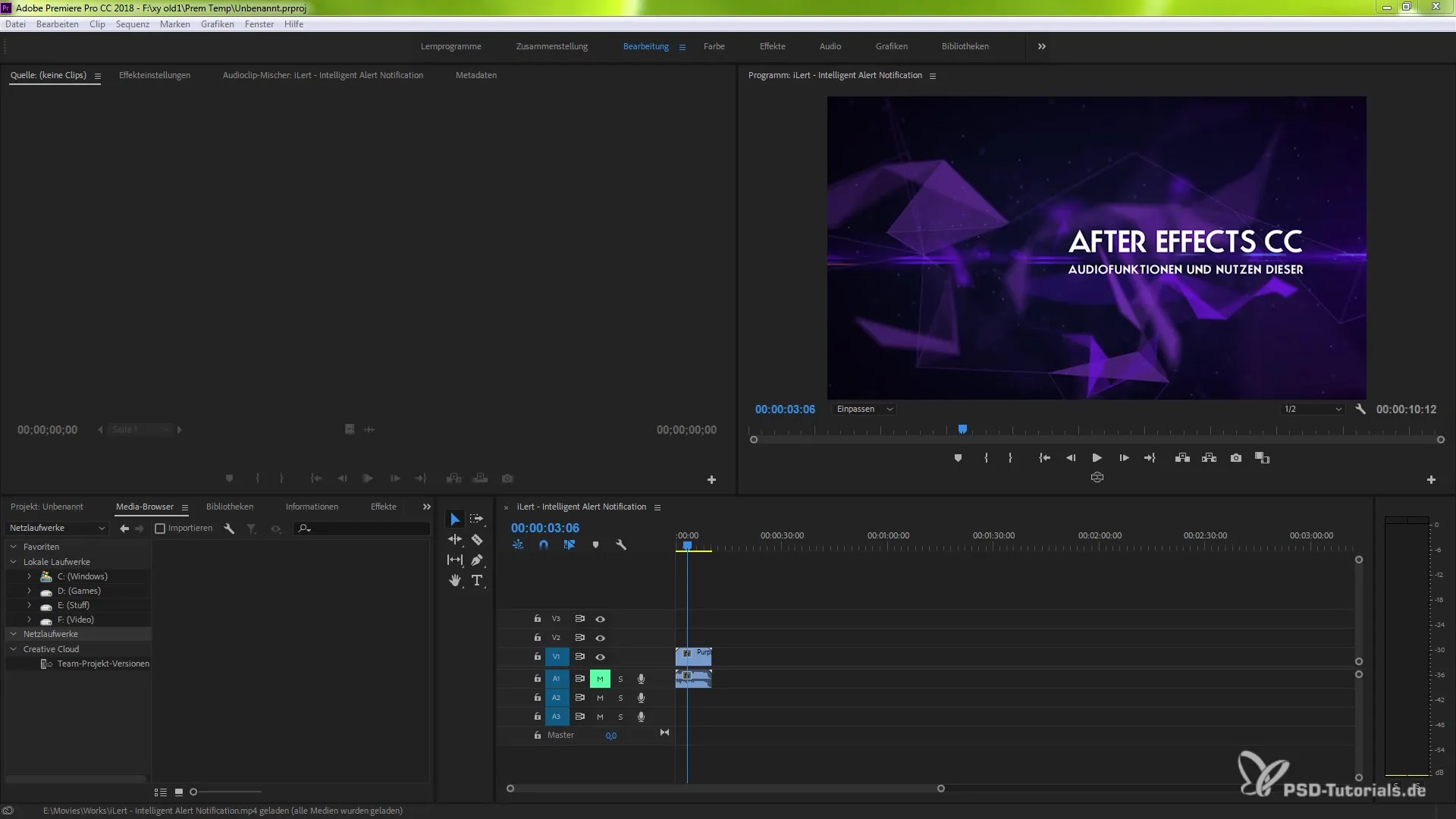Mark In point in program monitor
The width and height of the screenshot is (1456, 819).
point(986,458)
